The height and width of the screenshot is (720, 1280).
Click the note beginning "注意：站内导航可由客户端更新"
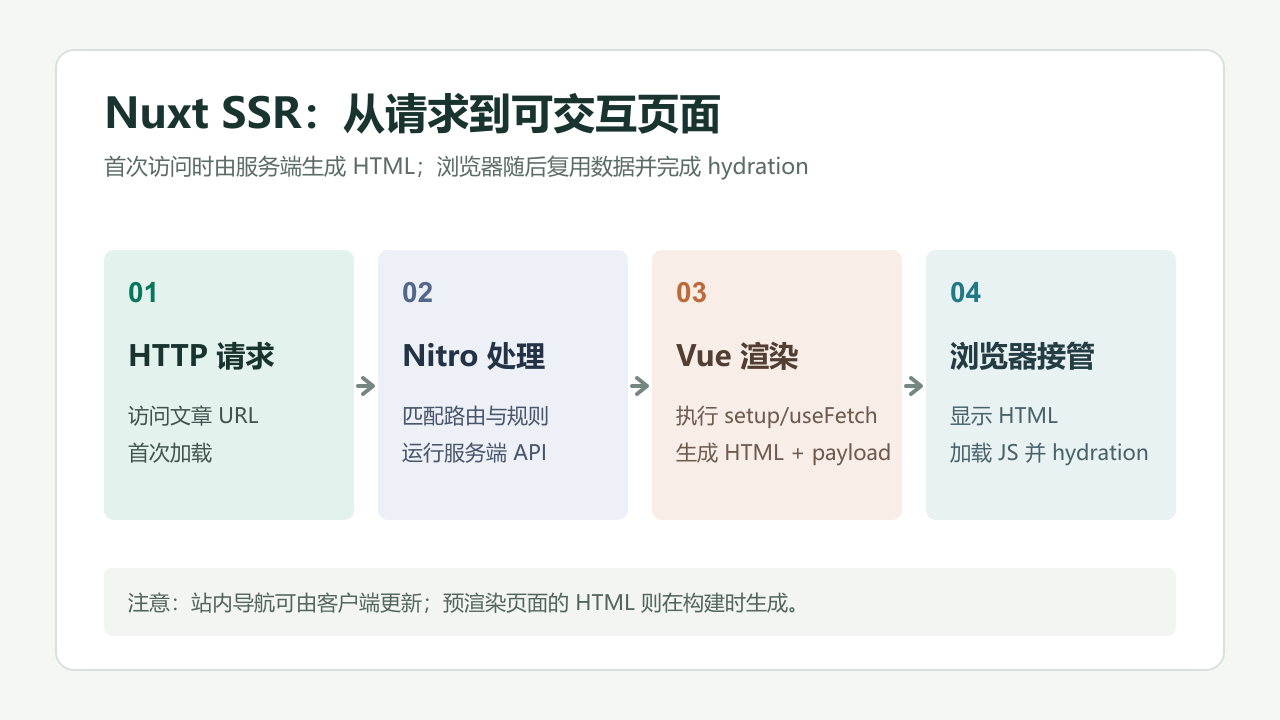pyautogui.click(x=463, y=602)
